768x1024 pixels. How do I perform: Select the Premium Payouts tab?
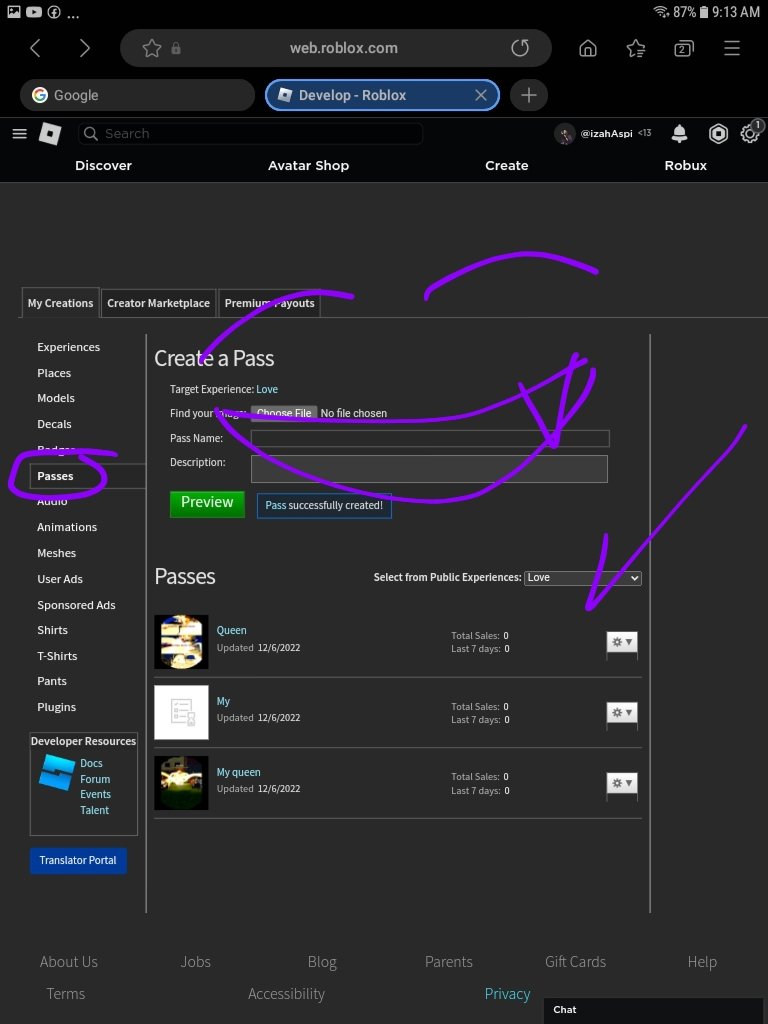(270, 303)
